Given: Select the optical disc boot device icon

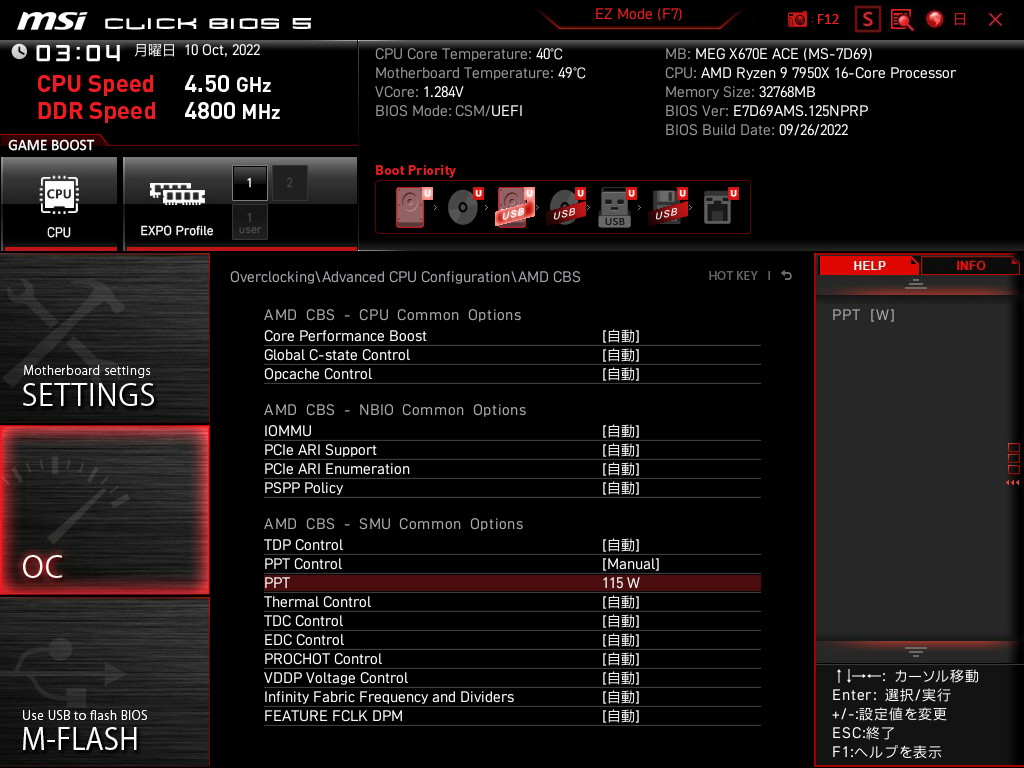Looking at the screenshot, I should point(464,207).
